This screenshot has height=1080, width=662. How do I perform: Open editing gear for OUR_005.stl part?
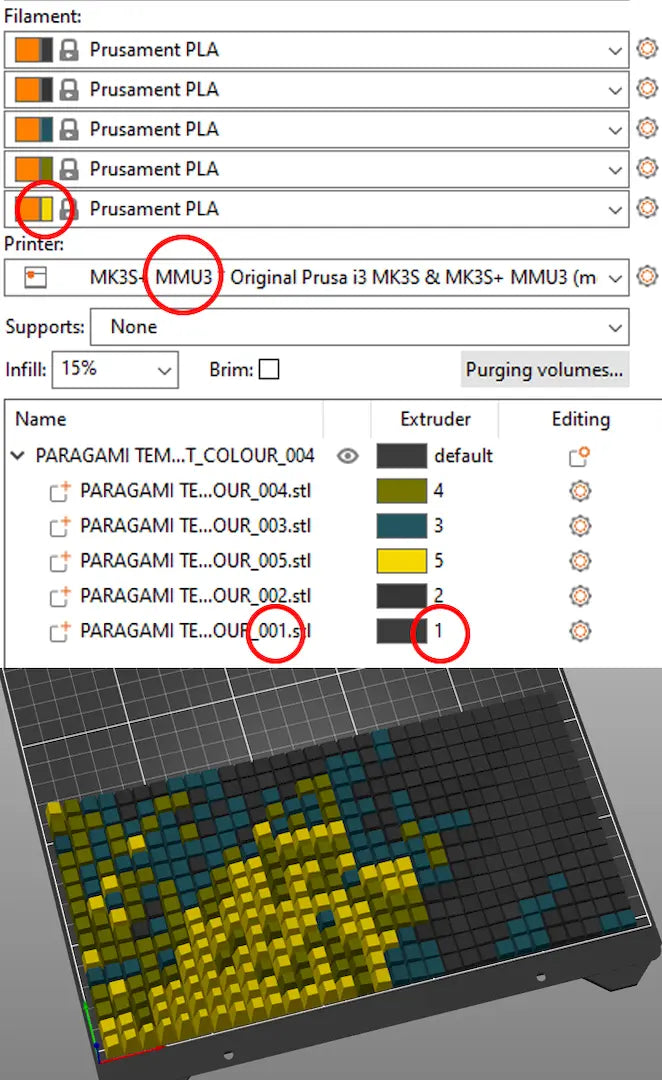tap(580, 561)
